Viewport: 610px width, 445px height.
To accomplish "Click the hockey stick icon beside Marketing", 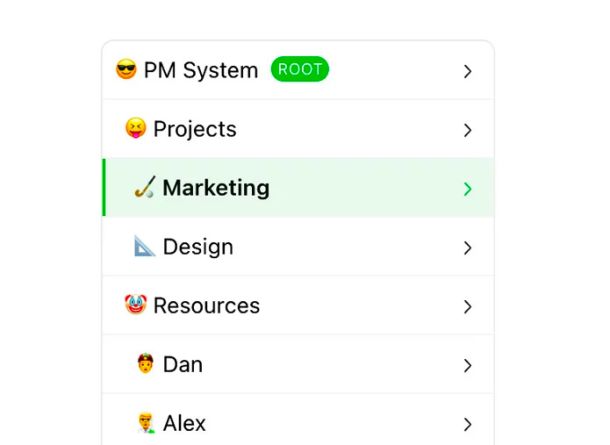I will pyautogui.click(x=145, y=187).
